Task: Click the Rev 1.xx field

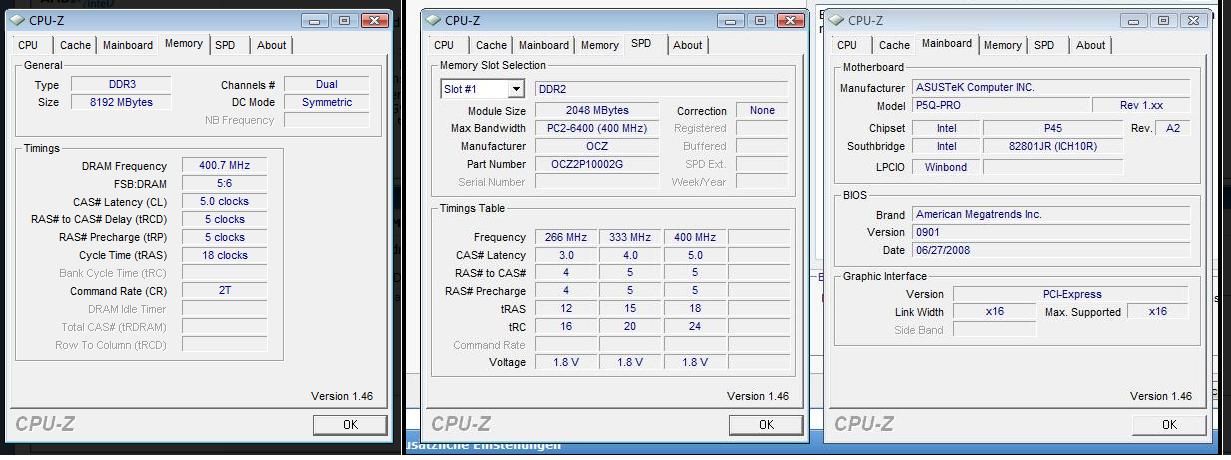Action: 1141,106
